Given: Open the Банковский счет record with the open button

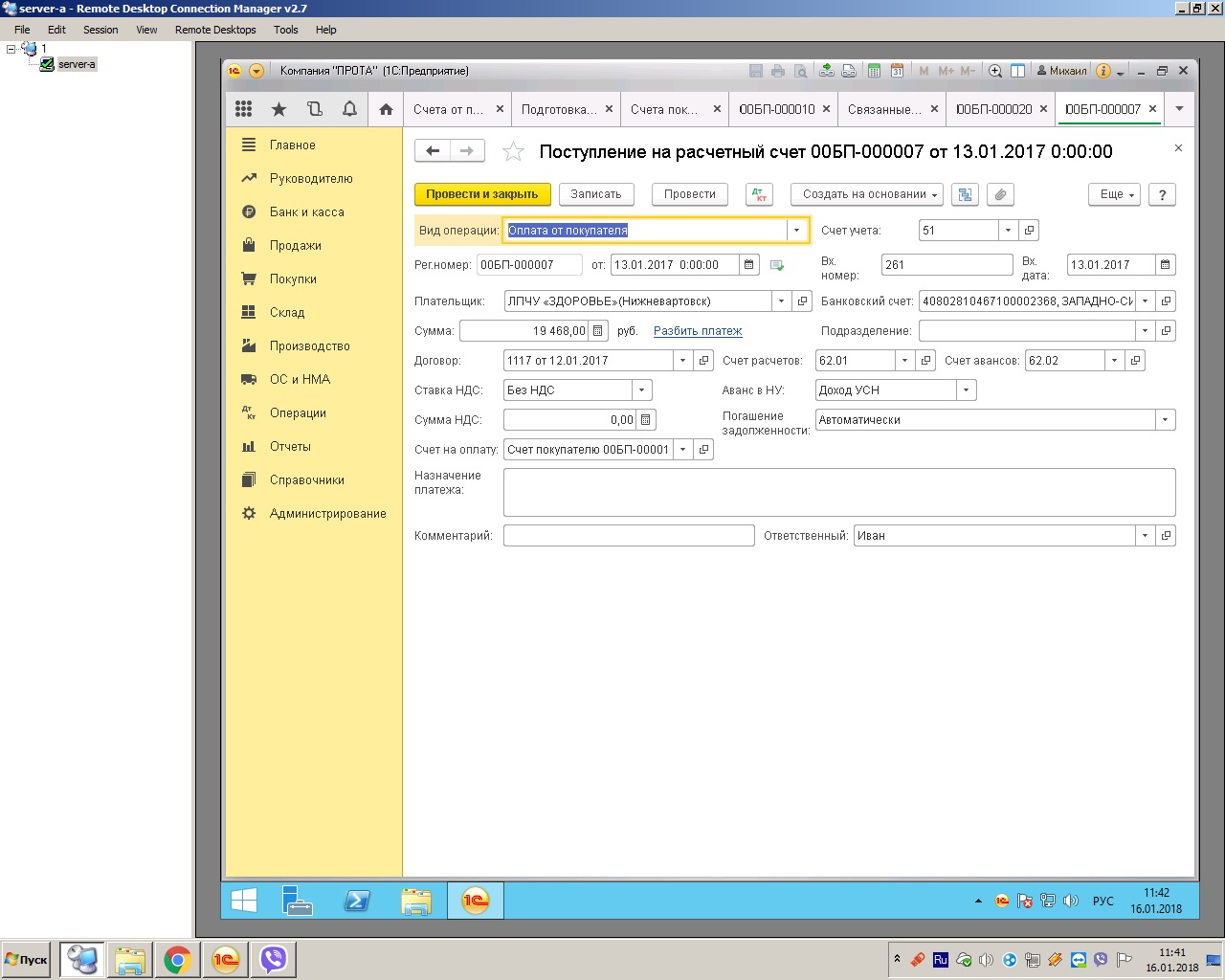Looking at the screenshot, I should click(x=1166, y=301).
